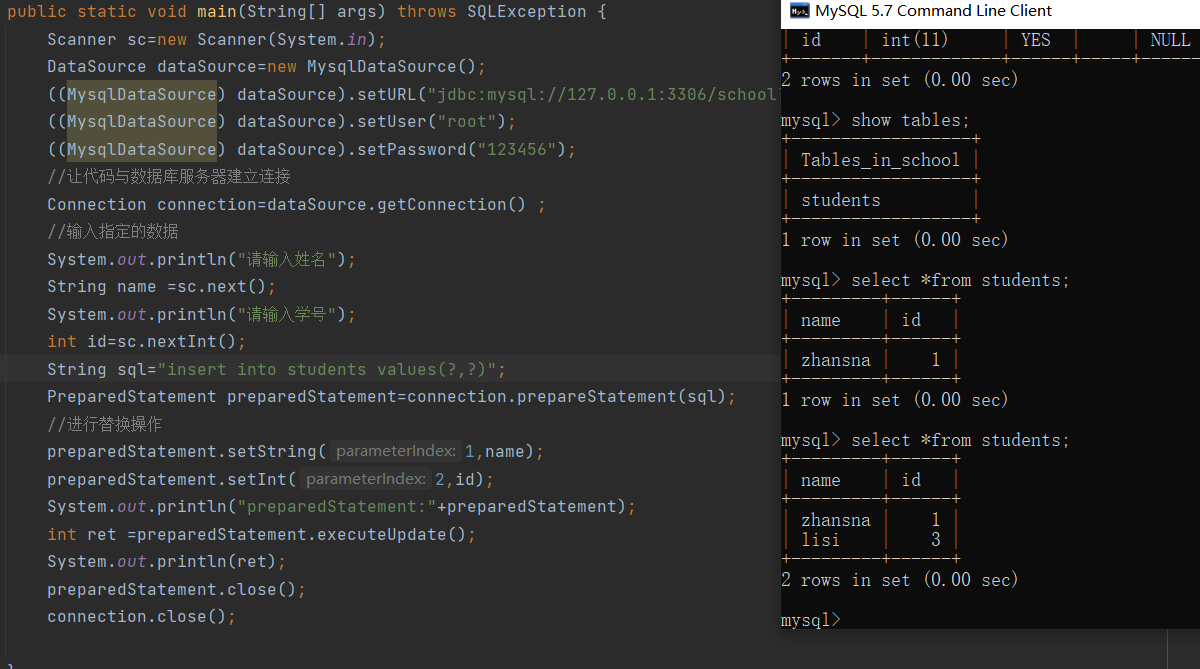Click the 'String name =sc.next();' line

(x=161, y=287)
